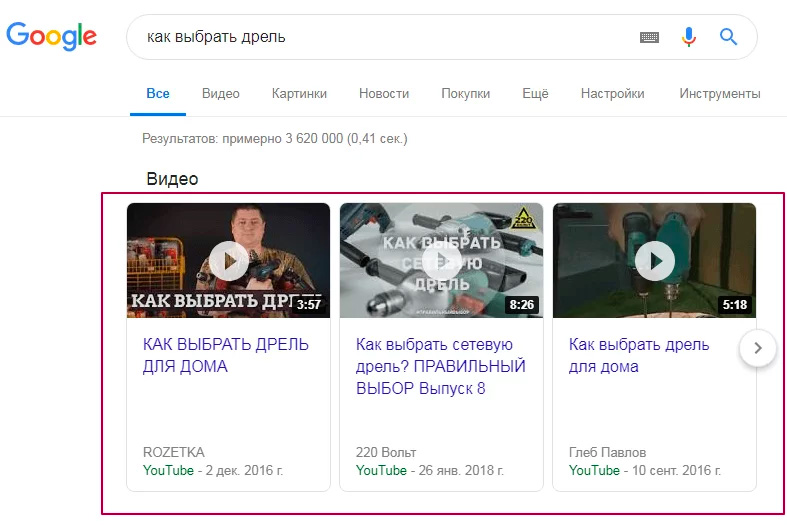The width and height of the screenshot is (787, 525).
Task: Click the 8:26 duration video thumbnail
Action: click(x=441, y=260)
